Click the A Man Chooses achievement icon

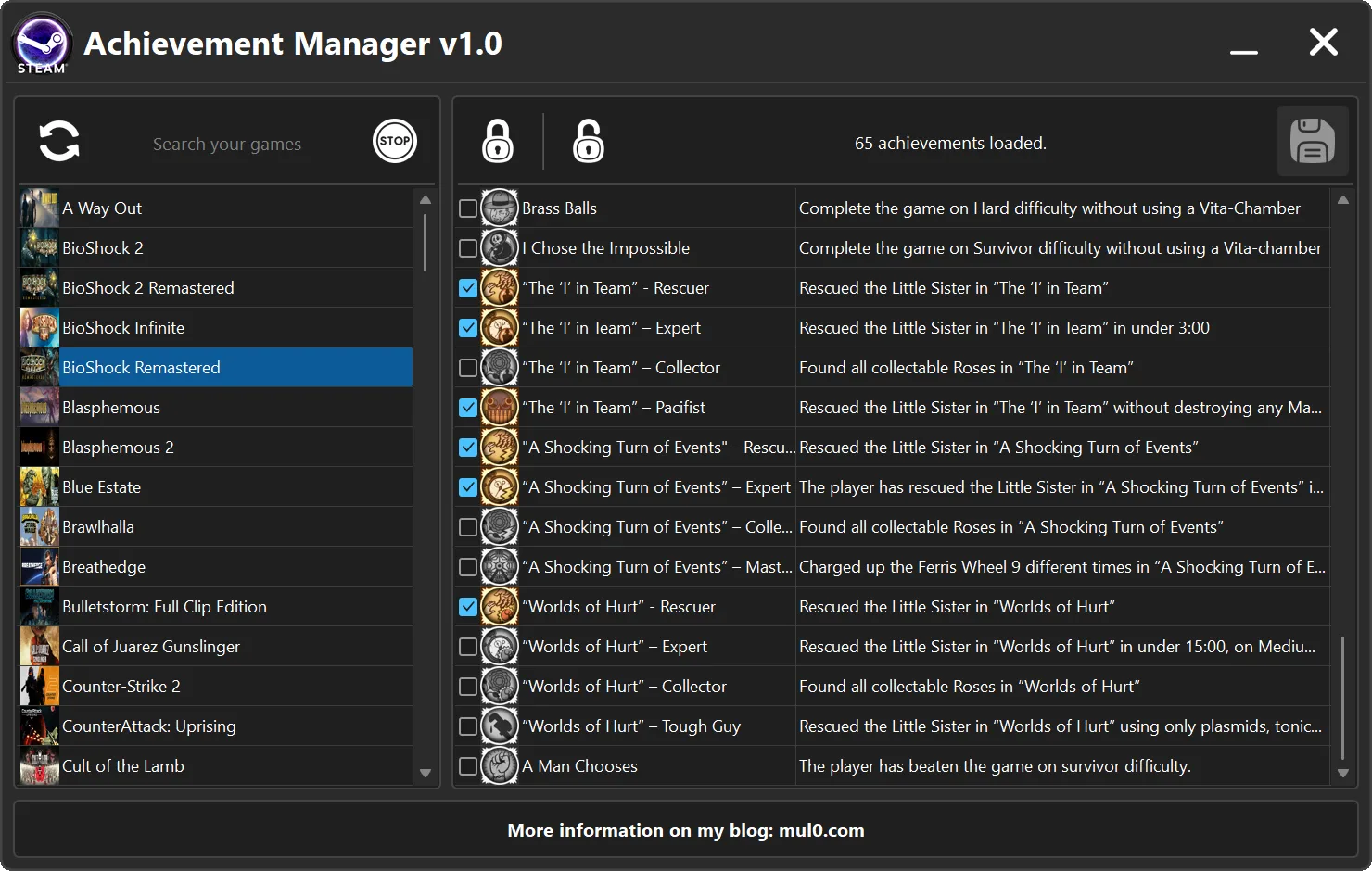point(500,766)
